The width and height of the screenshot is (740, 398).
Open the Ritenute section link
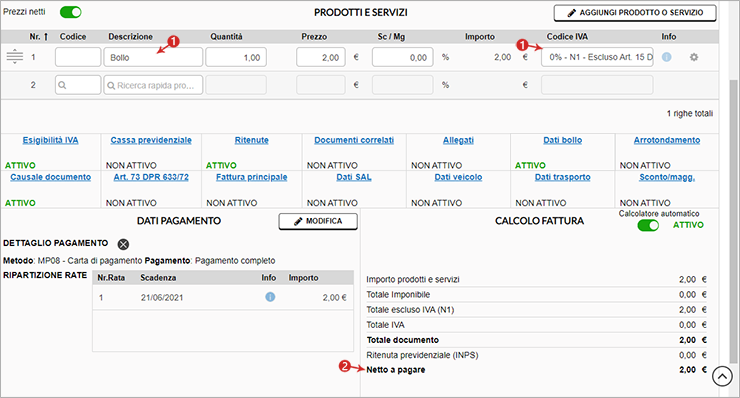point(252,140)
